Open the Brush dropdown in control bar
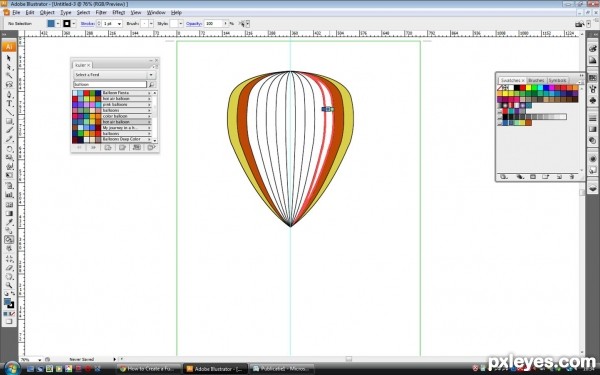 pyautogui.click(x=151, y=24)
